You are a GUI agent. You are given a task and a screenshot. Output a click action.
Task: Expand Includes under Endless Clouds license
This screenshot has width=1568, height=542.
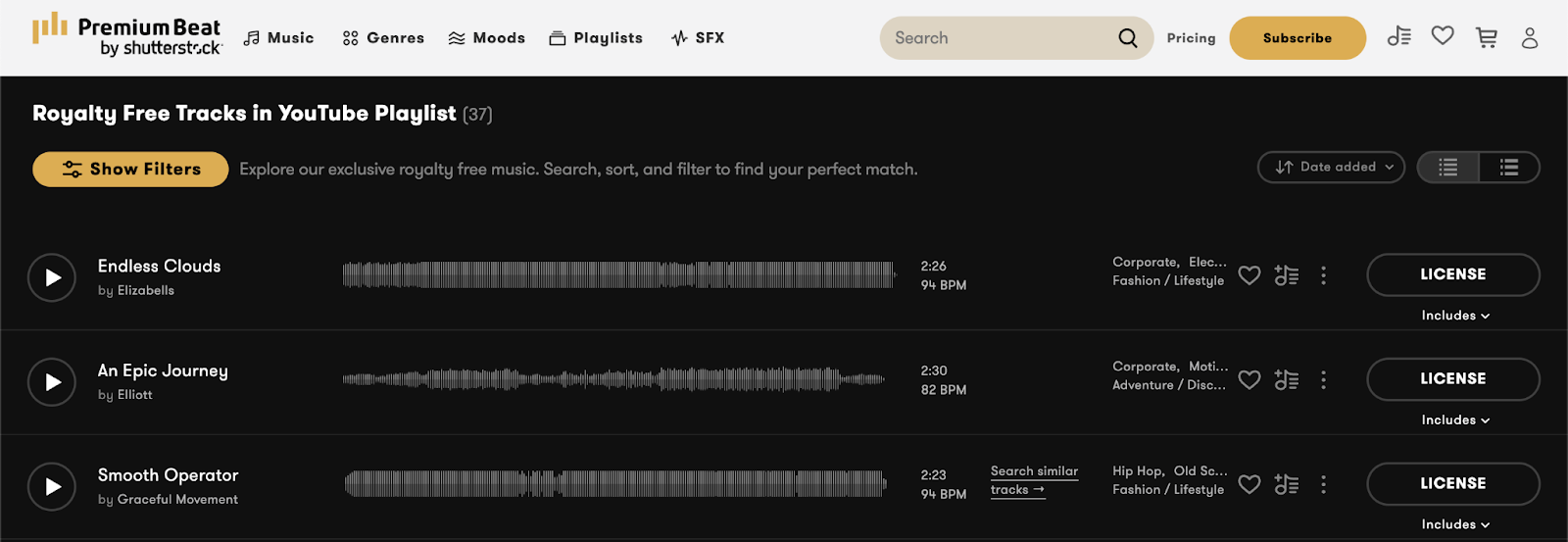1455,316
